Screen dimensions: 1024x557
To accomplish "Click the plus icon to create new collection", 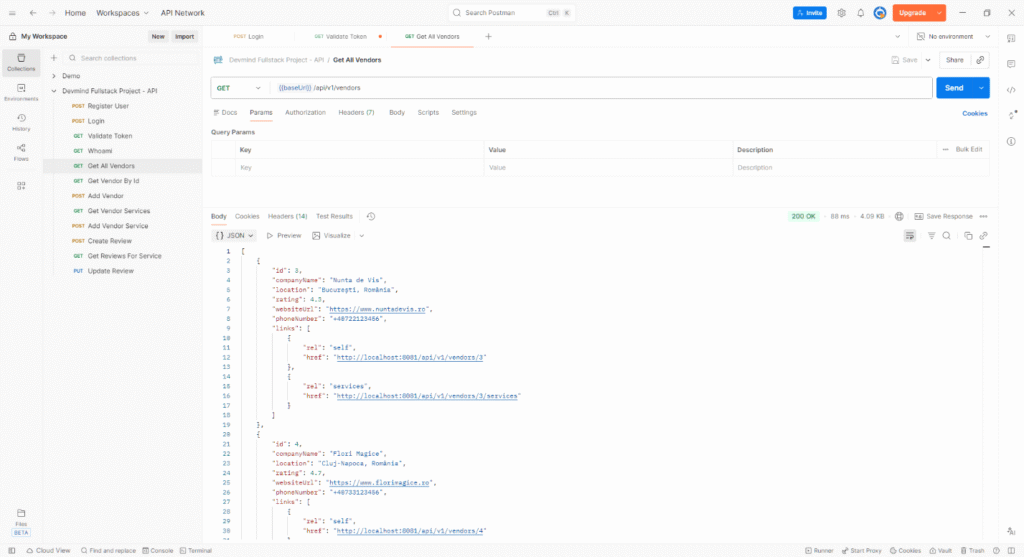I will [x=54, y=58].
